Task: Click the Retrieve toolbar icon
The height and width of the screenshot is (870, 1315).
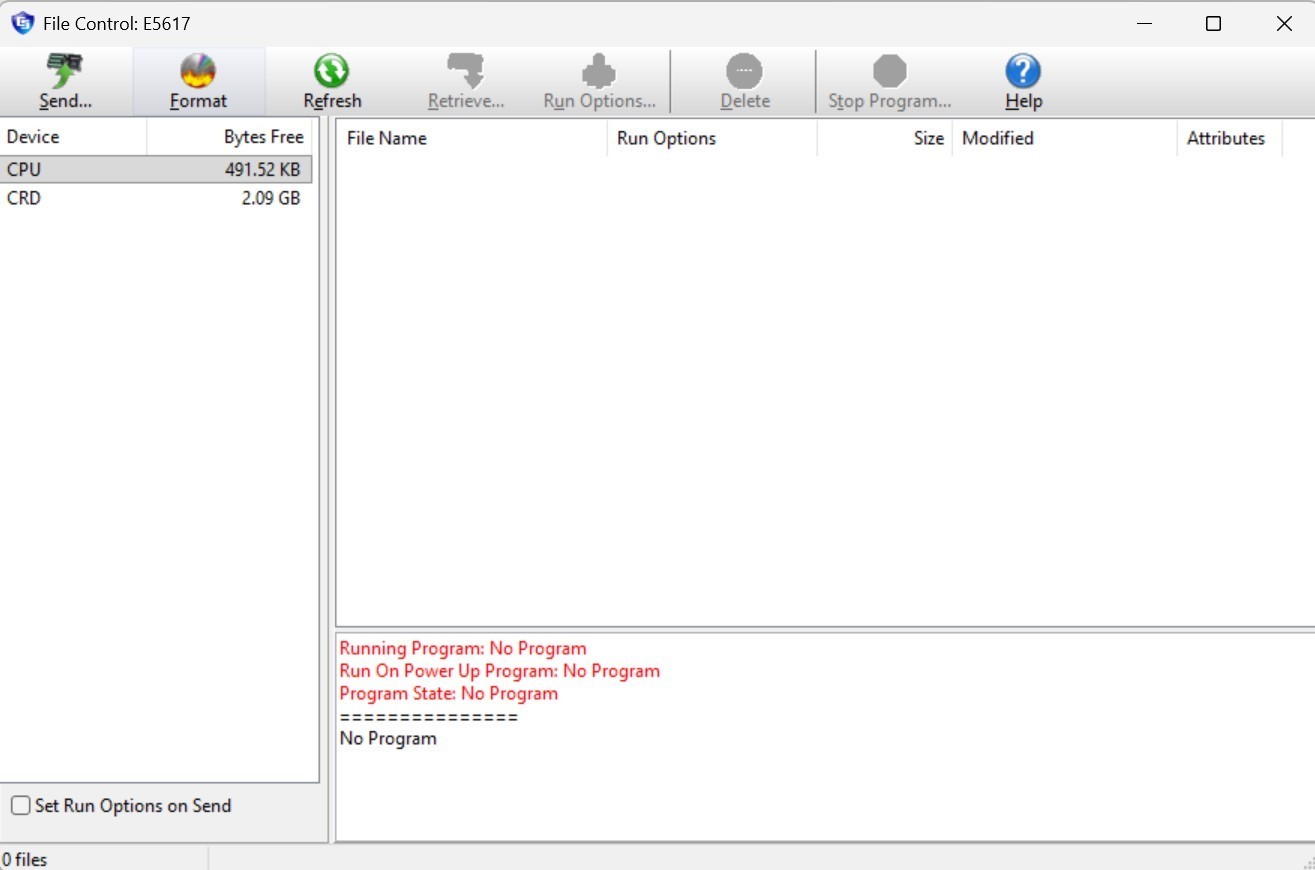Action: click(x=466, y=72)
